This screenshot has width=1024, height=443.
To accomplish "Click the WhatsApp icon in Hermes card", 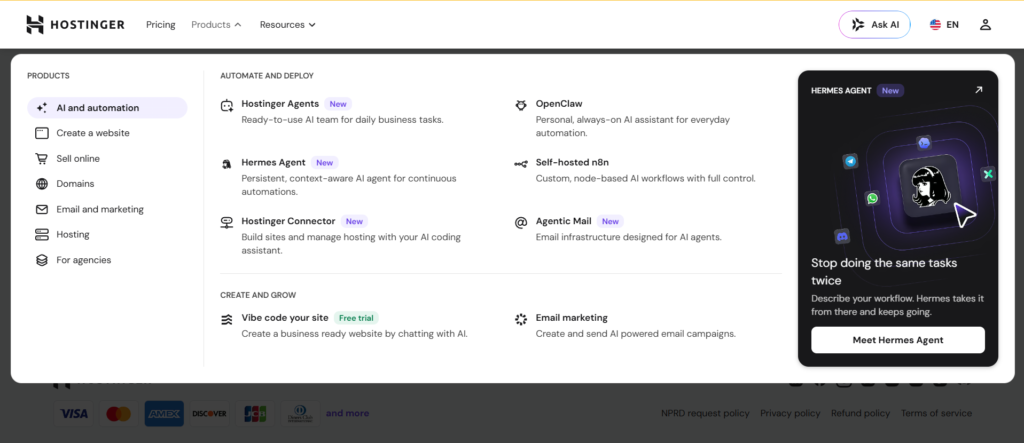I will click(872, 199).
